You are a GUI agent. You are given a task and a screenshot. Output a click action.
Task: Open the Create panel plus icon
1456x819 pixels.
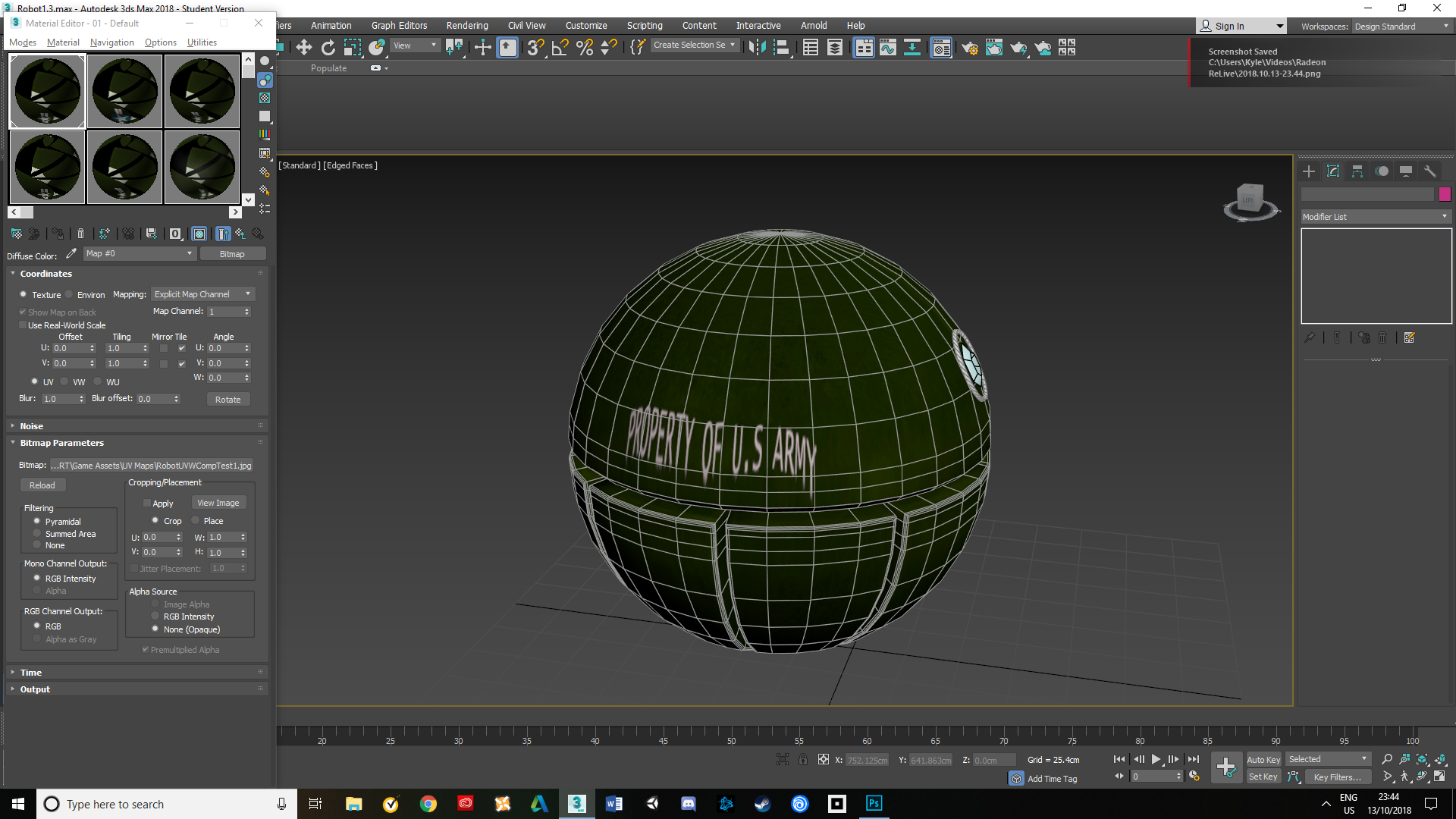(x=1309, y=171)
